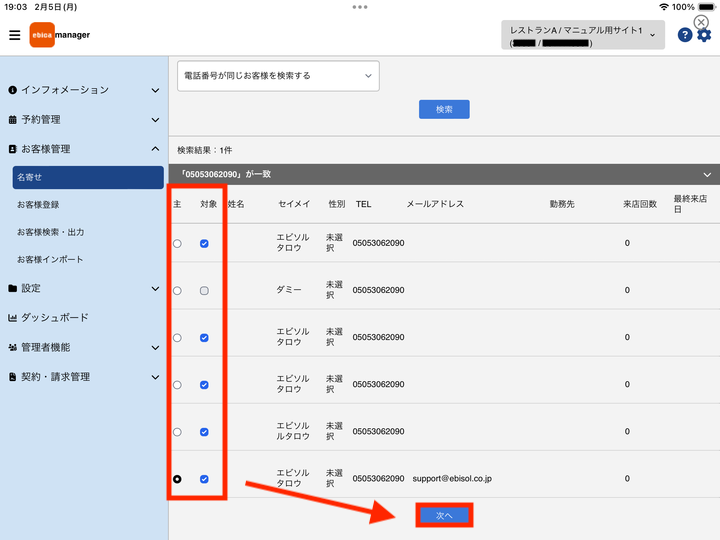Screen dimensions: 720x540
Task: Click the TEL column header
Action: pyautogui.click(x=363, y=204)
